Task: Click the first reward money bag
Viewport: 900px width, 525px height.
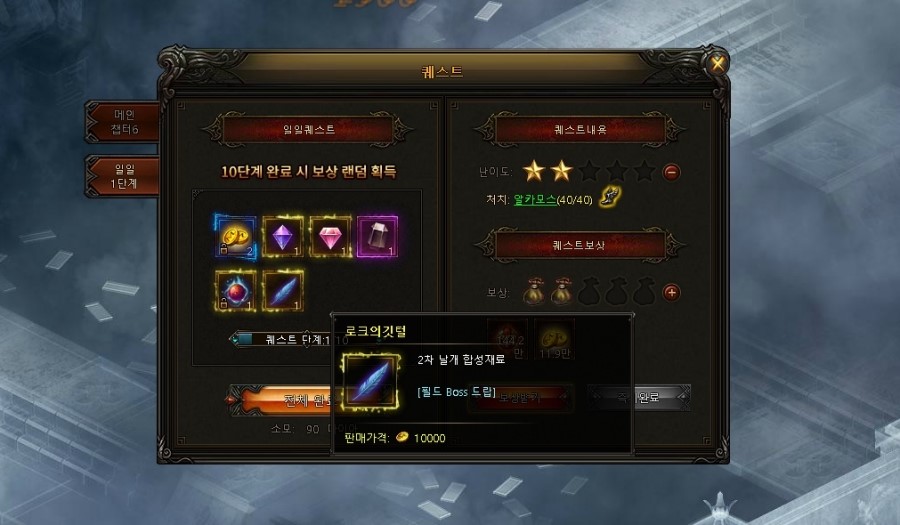Action: (x=534, y=291)
